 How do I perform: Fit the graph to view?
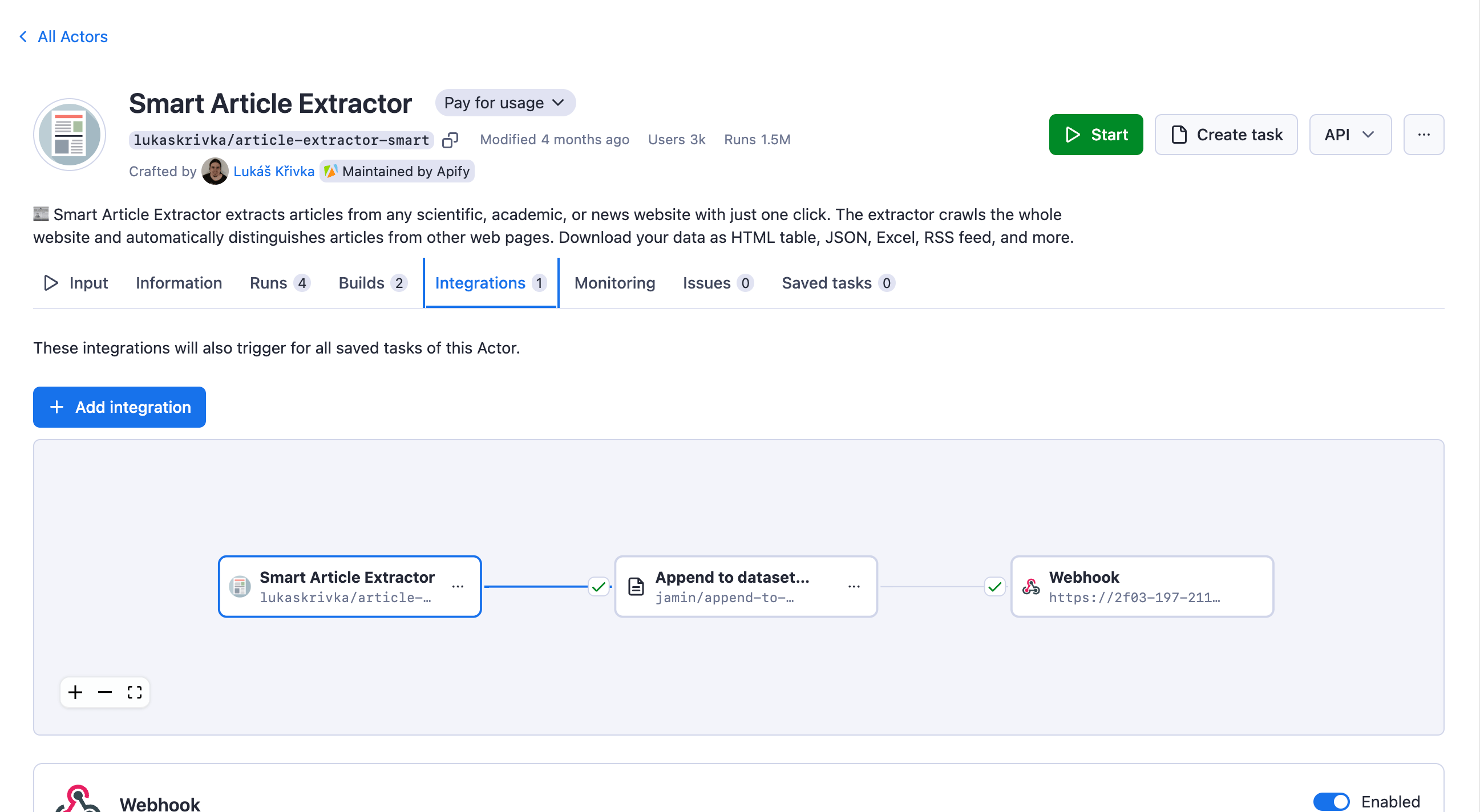click(x=135, y=692)
